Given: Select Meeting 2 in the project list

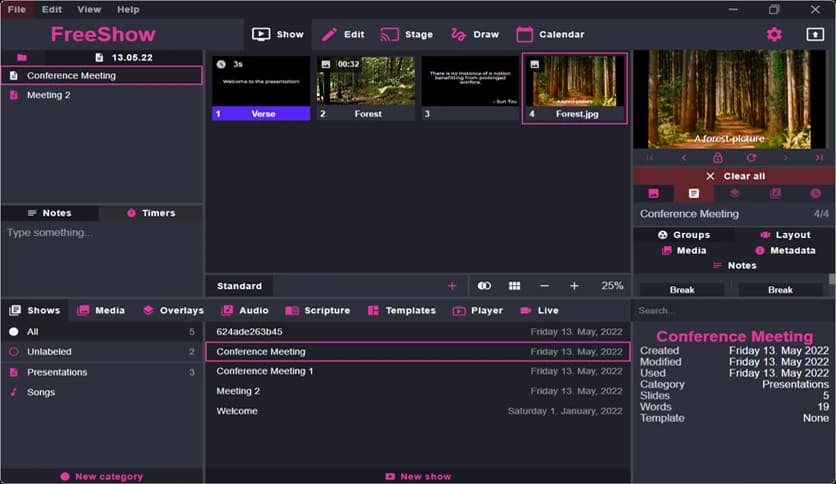Looking at the screenshot, I should 102,95.
